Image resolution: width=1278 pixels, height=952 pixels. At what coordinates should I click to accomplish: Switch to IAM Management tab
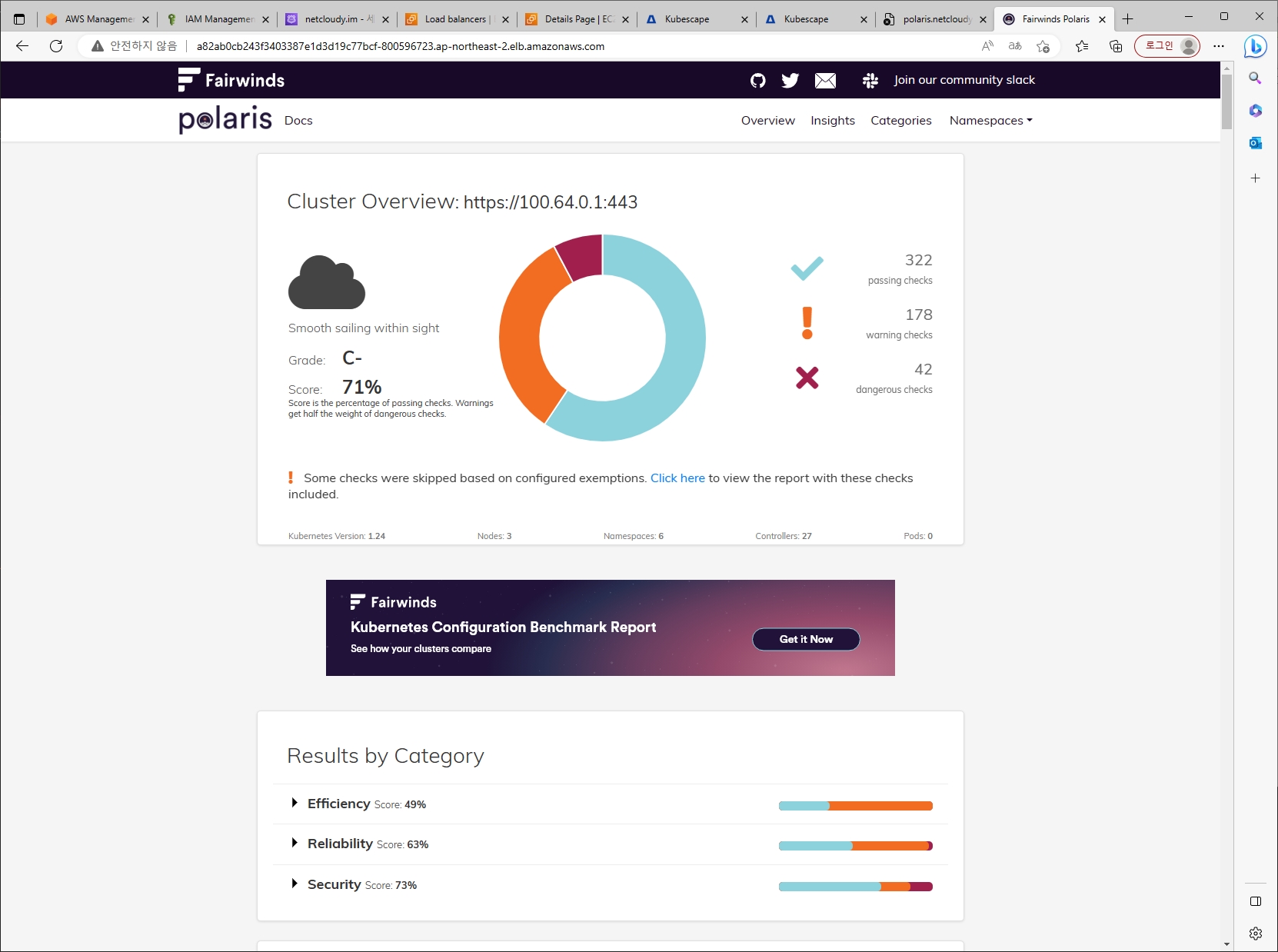pos(218,19)
